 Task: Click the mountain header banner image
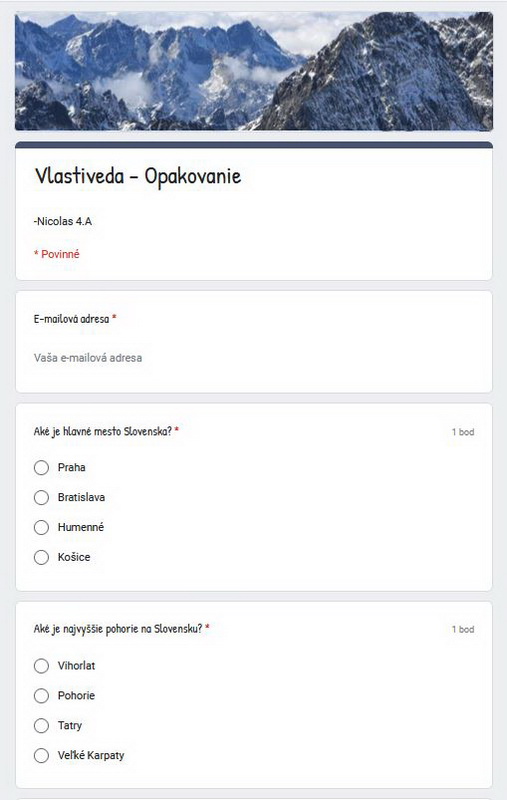pyautogui.click(x=254, y=71)
